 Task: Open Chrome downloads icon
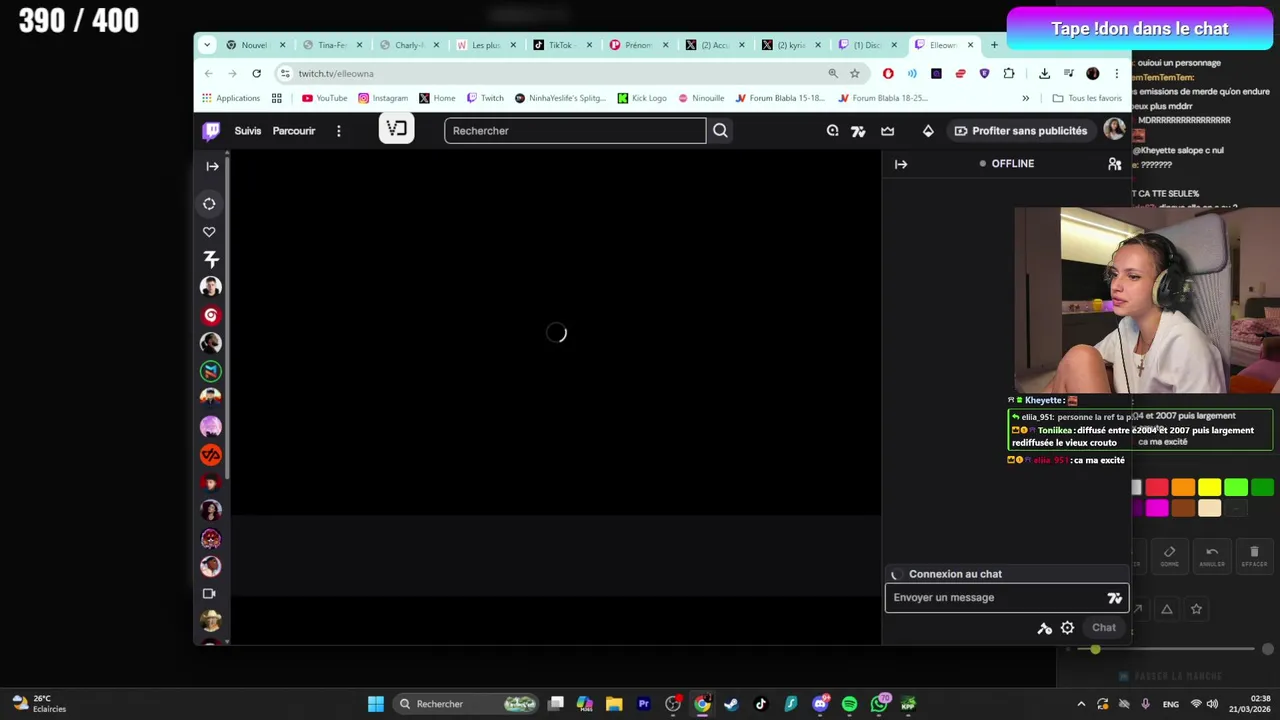[1044, 74]
